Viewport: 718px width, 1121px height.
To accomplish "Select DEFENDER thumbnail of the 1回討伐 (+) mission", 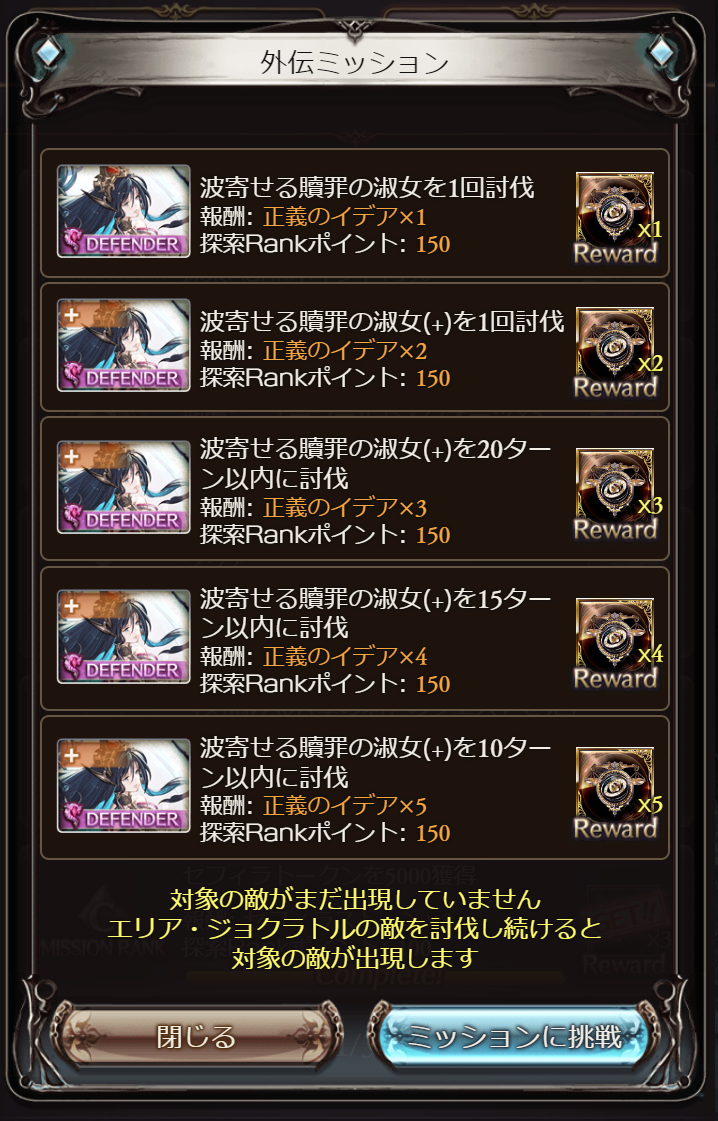I will pyautogui.click(x=124, y=345).
